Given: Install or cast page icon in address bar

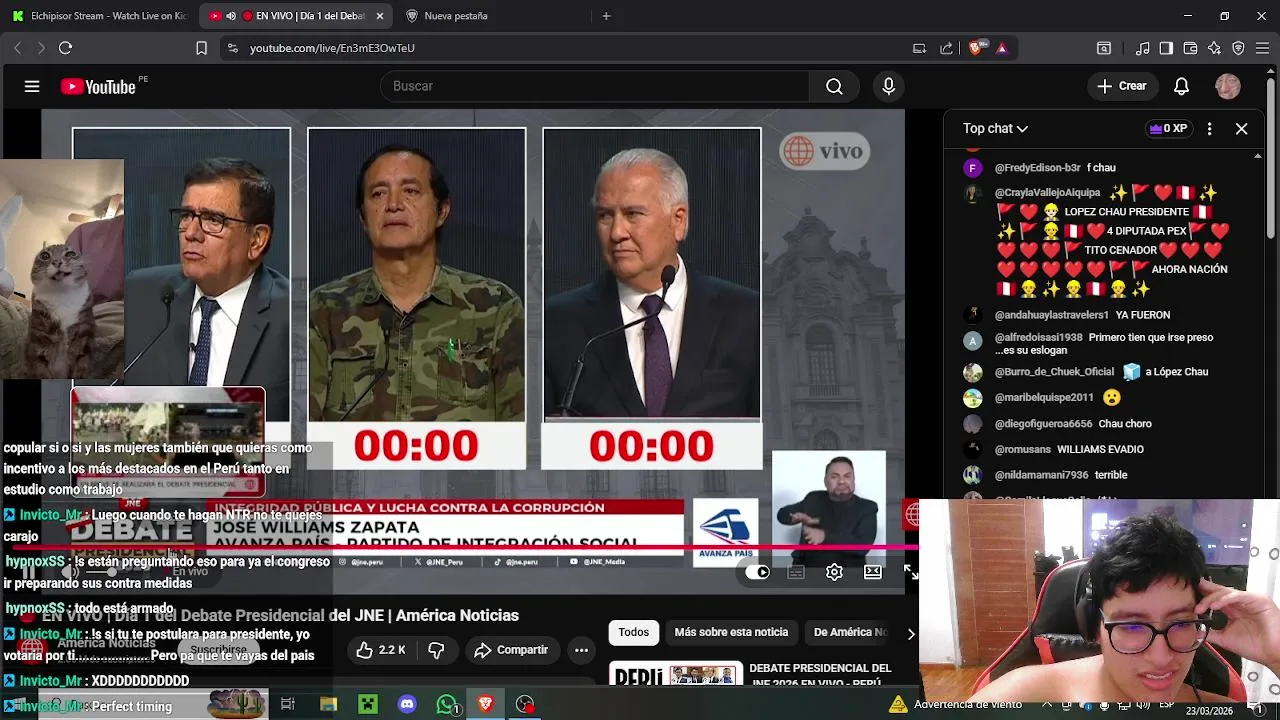Looking at the screenshot, I should [919, 48].
